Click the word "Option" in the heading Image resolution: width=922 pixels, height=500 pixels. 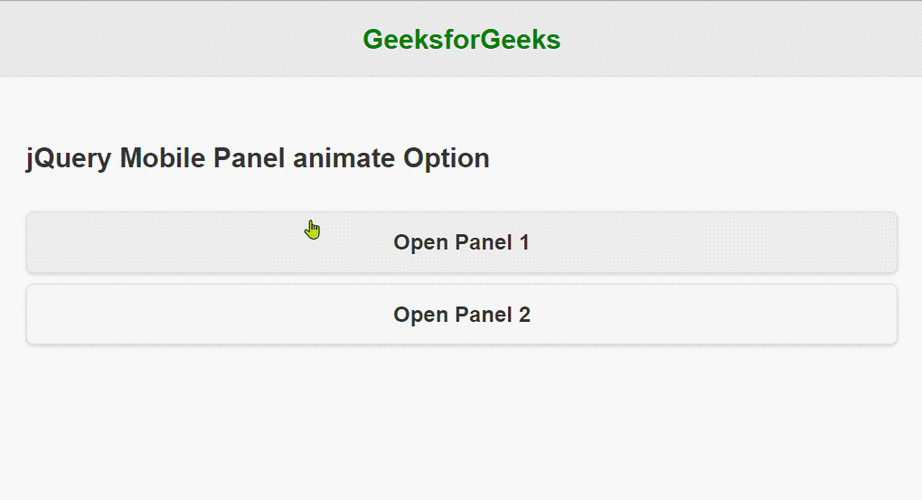coord(446,159)
